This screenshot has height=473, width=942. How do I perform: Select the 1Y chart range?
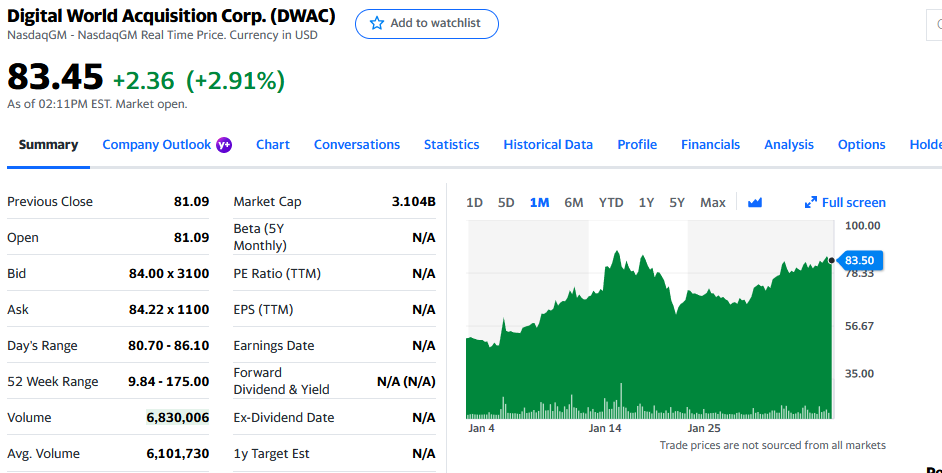point(646,203)
